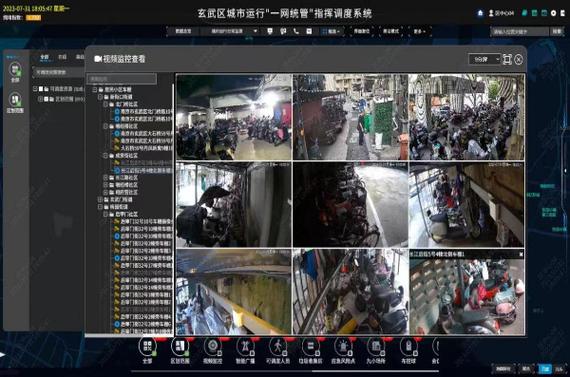Screen dimensions: 570x377
Task: Click the white round settings icon in the header
Action: [553, 13]
